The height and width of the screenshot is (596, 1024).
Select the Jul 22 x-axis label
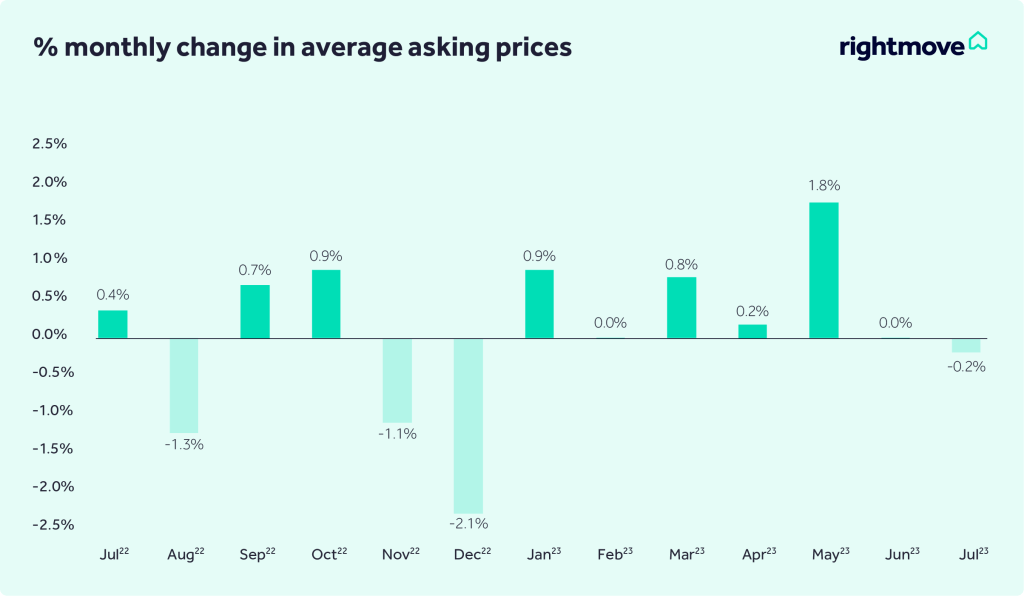(x=112, y=552)
